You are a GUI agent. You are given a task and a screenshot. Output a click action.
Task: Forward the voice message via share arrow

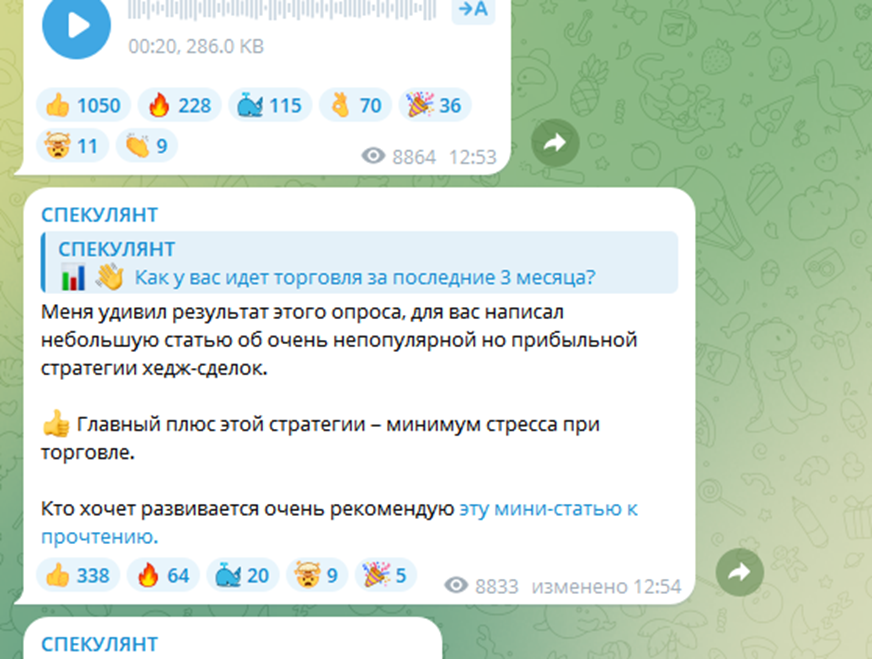point(555,143)
